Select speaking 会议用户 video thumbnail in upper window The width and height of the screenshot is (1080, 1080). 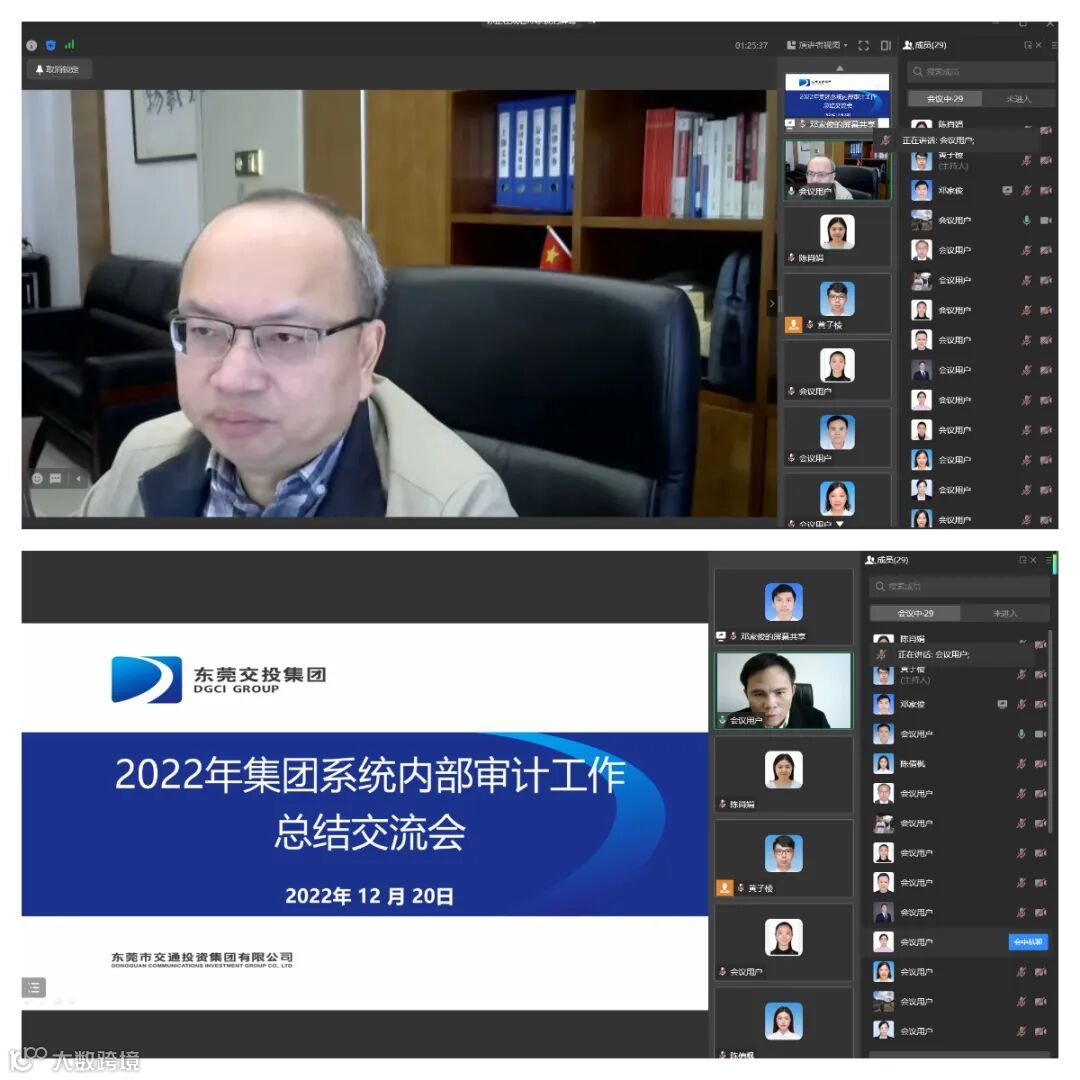point(837,169)
